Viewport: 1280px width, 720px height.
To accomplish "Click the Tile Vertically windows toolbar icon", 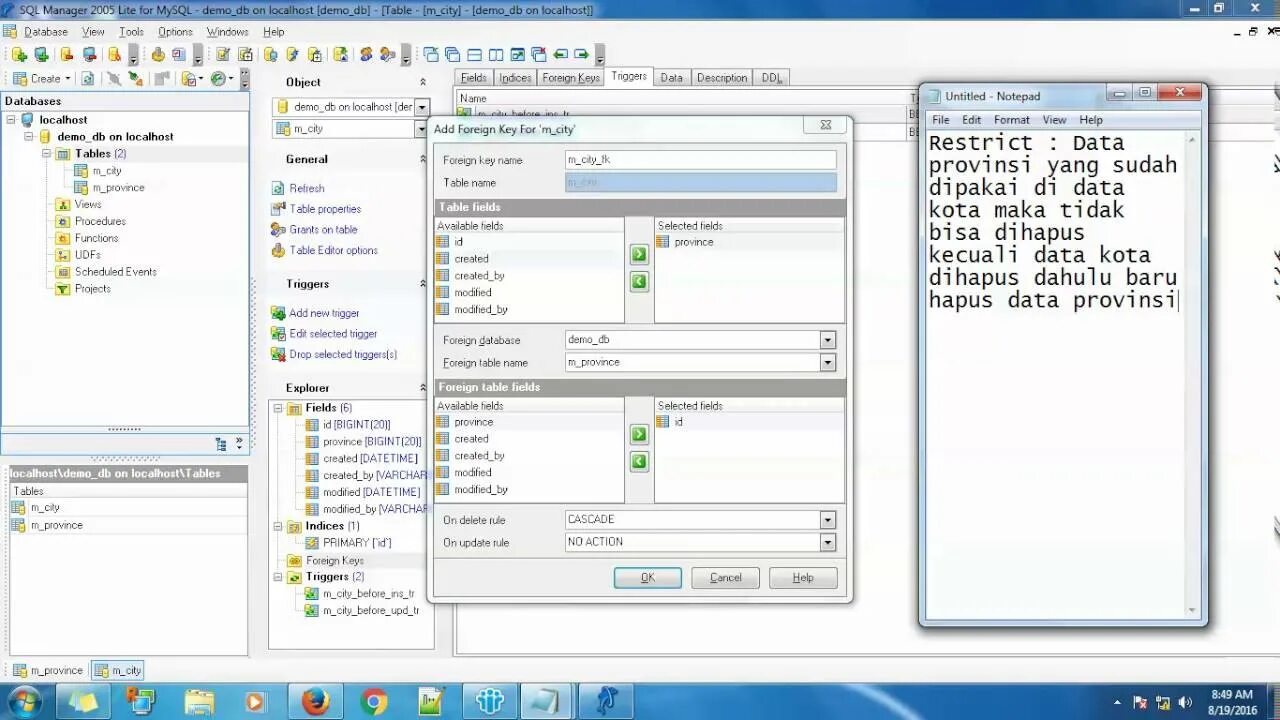I will click(x=496, y=54).
